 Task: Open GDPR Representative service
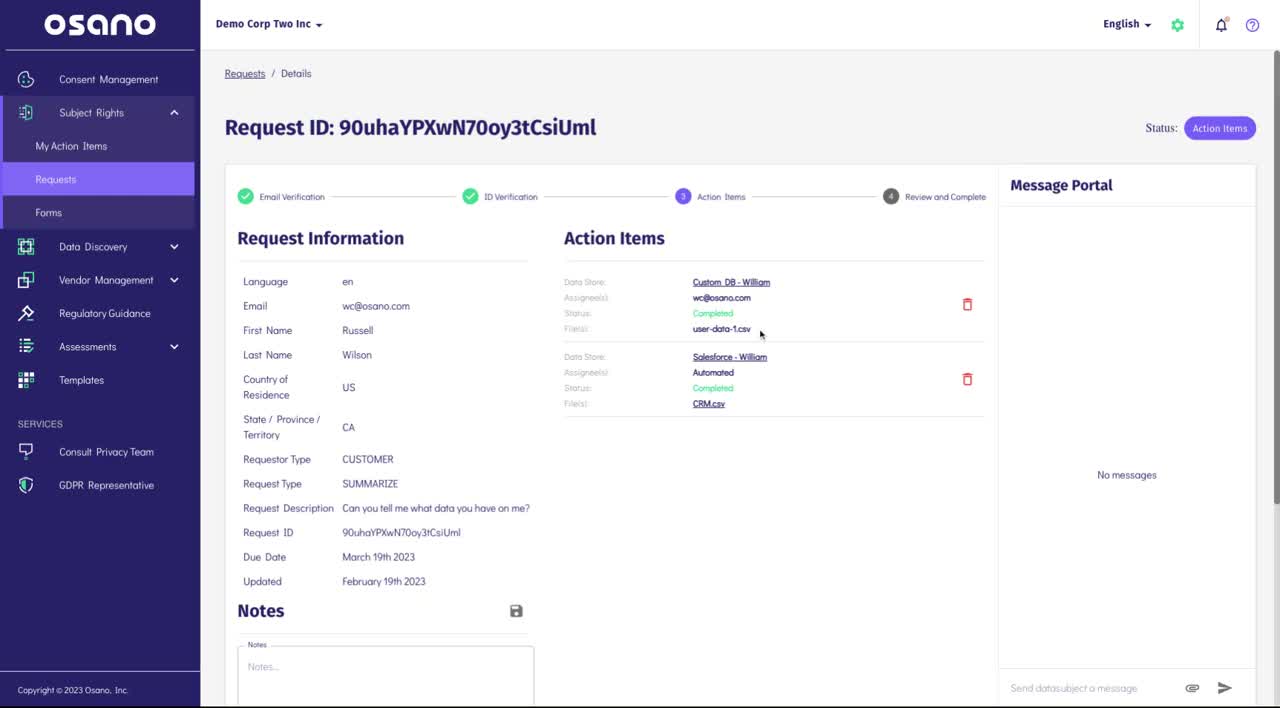(x=106, y=485)
